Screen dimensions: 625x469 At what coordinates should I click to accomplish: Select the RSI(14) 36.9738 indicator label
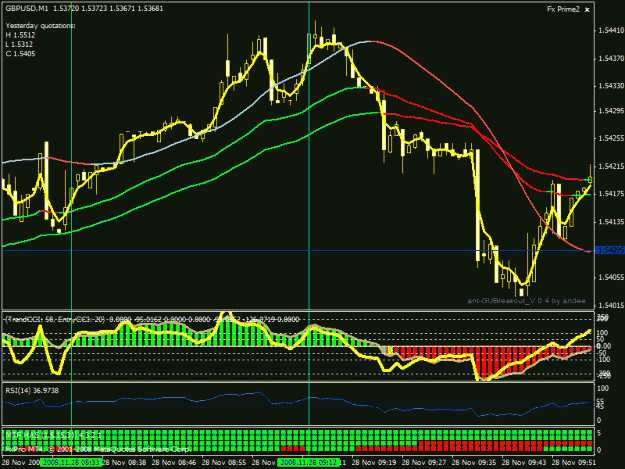click(x=32, y=391)
